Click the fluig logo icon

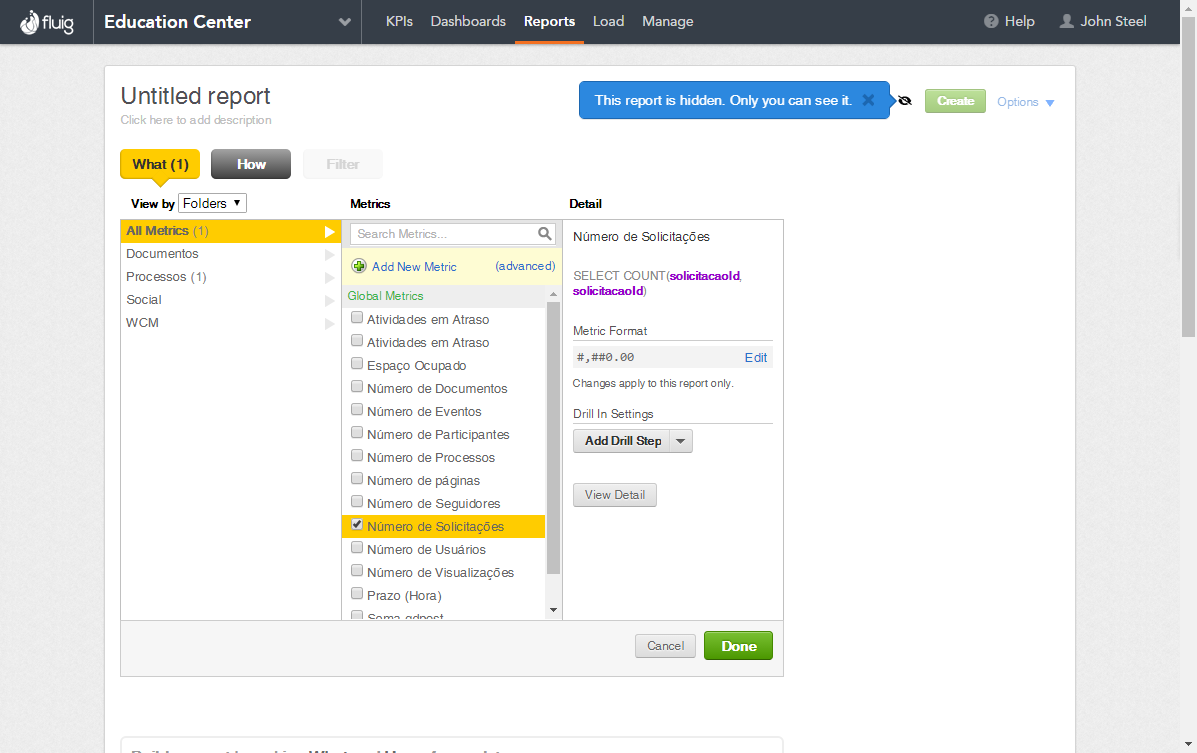click(28, 21)
